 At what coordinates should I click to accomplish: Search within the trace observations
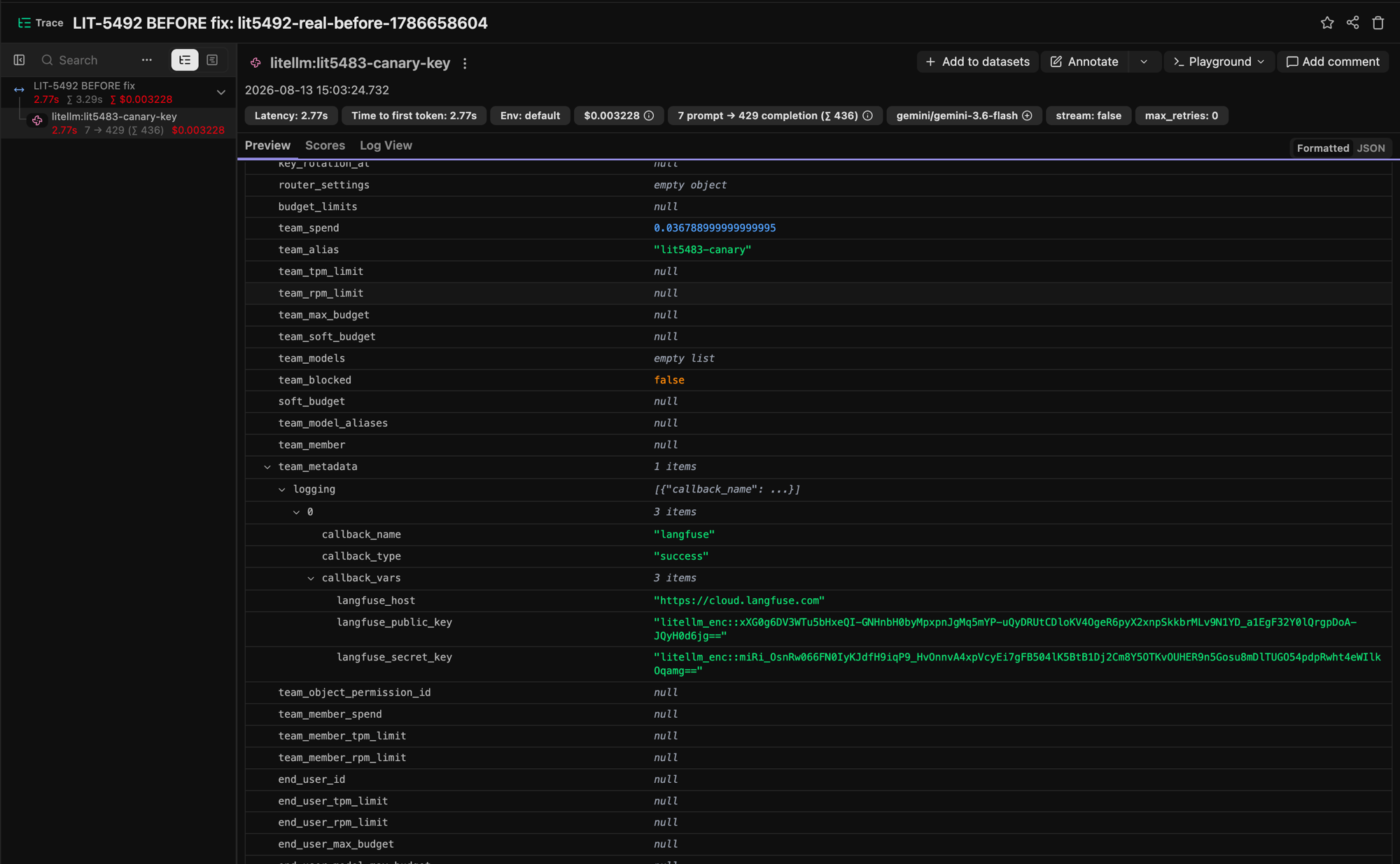click(x=87, y=60)
